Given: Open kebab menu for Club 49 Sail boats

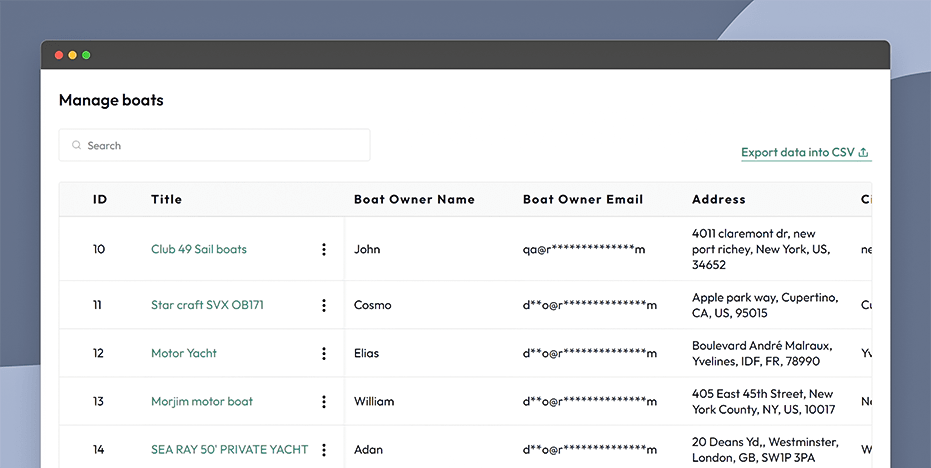Looking at the screenshot, I should coord(324,249).
